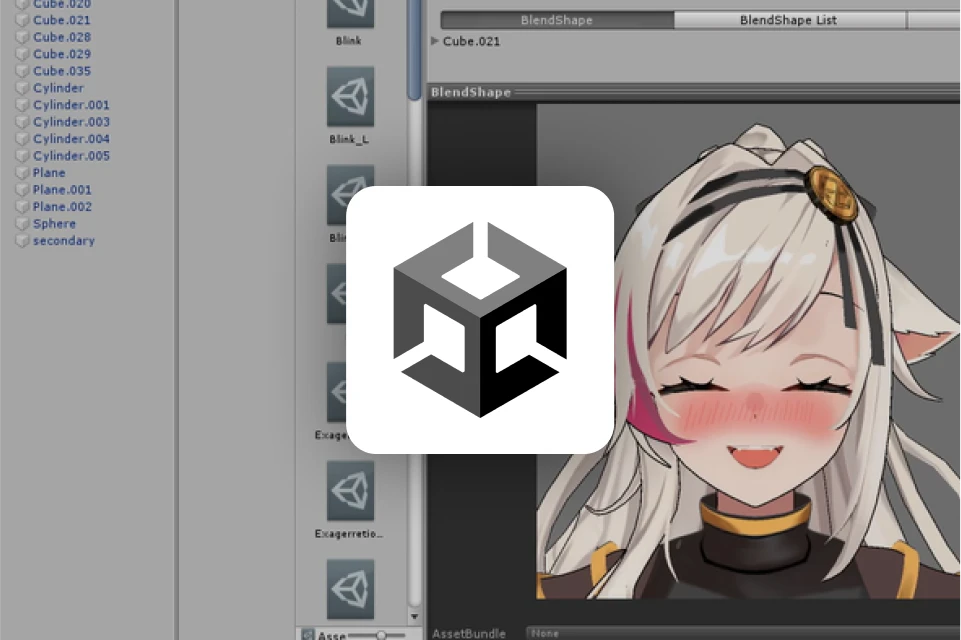Select Plane.002 in the list
Screen dimensions: 961x640
coord(61,207)
